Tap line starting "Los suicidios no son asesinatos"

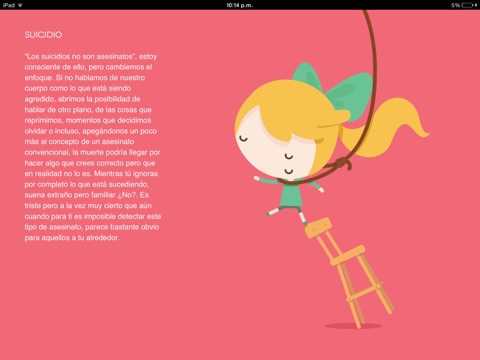91,56
